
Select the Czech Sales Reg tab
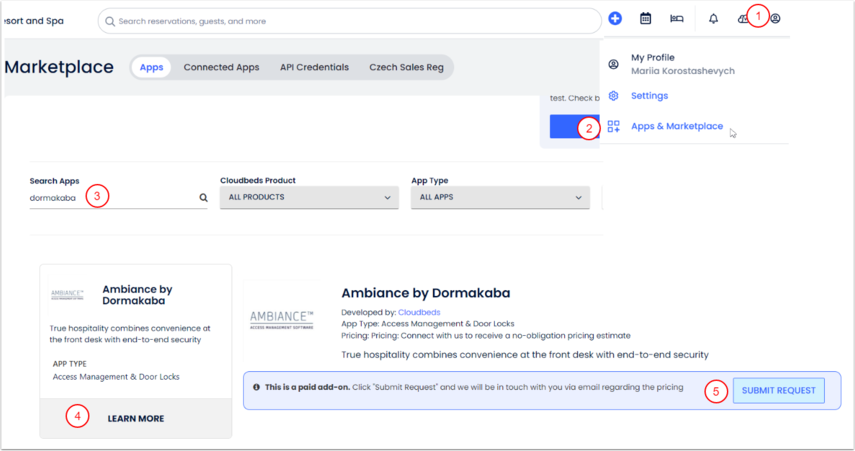coord(406,67)
